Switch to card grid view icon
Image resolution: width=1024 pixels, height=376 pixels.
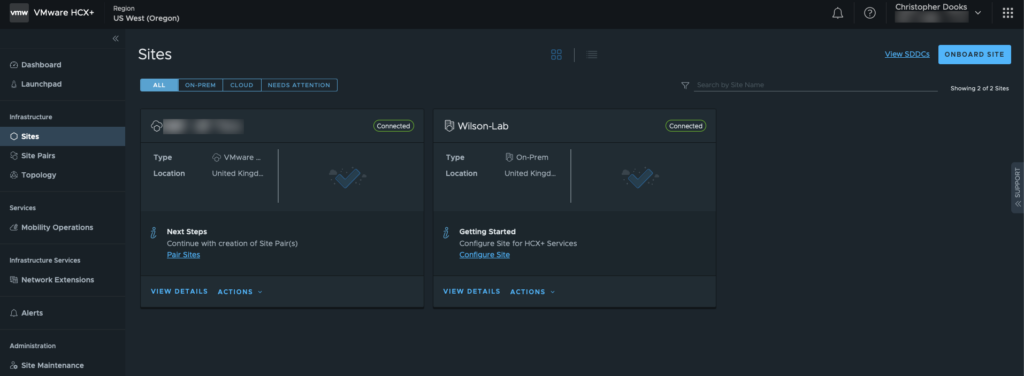556,55
